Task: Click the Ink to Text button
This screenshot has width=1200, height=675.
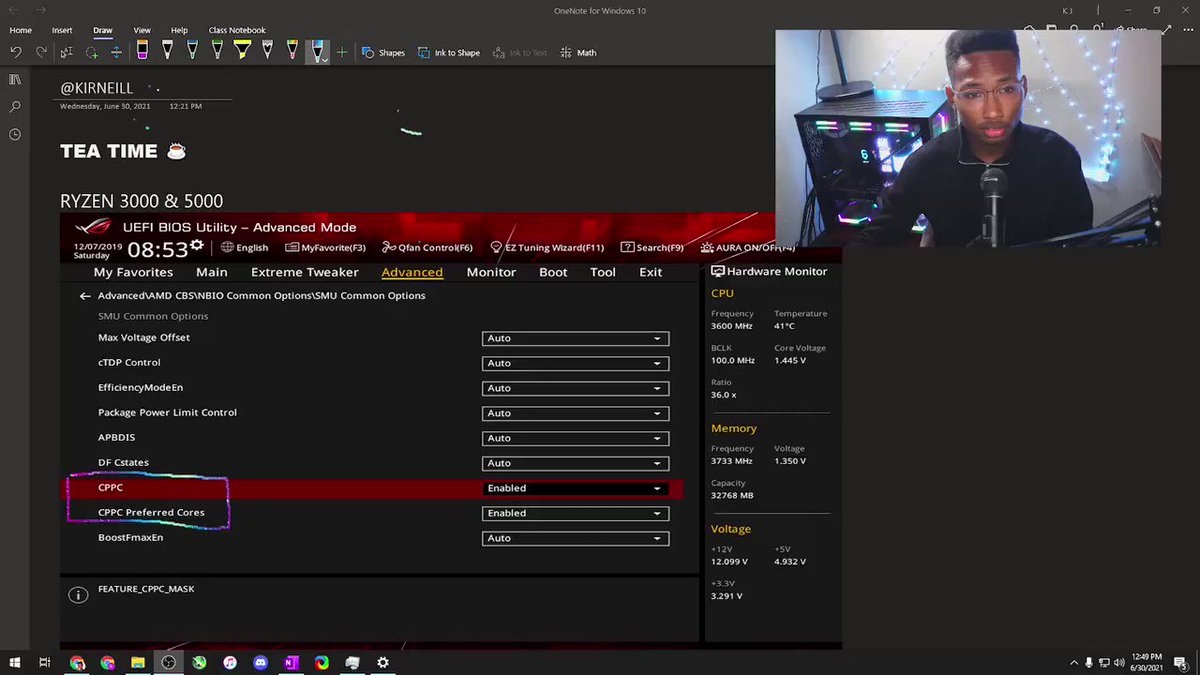Action: click(x=519, y=52)
